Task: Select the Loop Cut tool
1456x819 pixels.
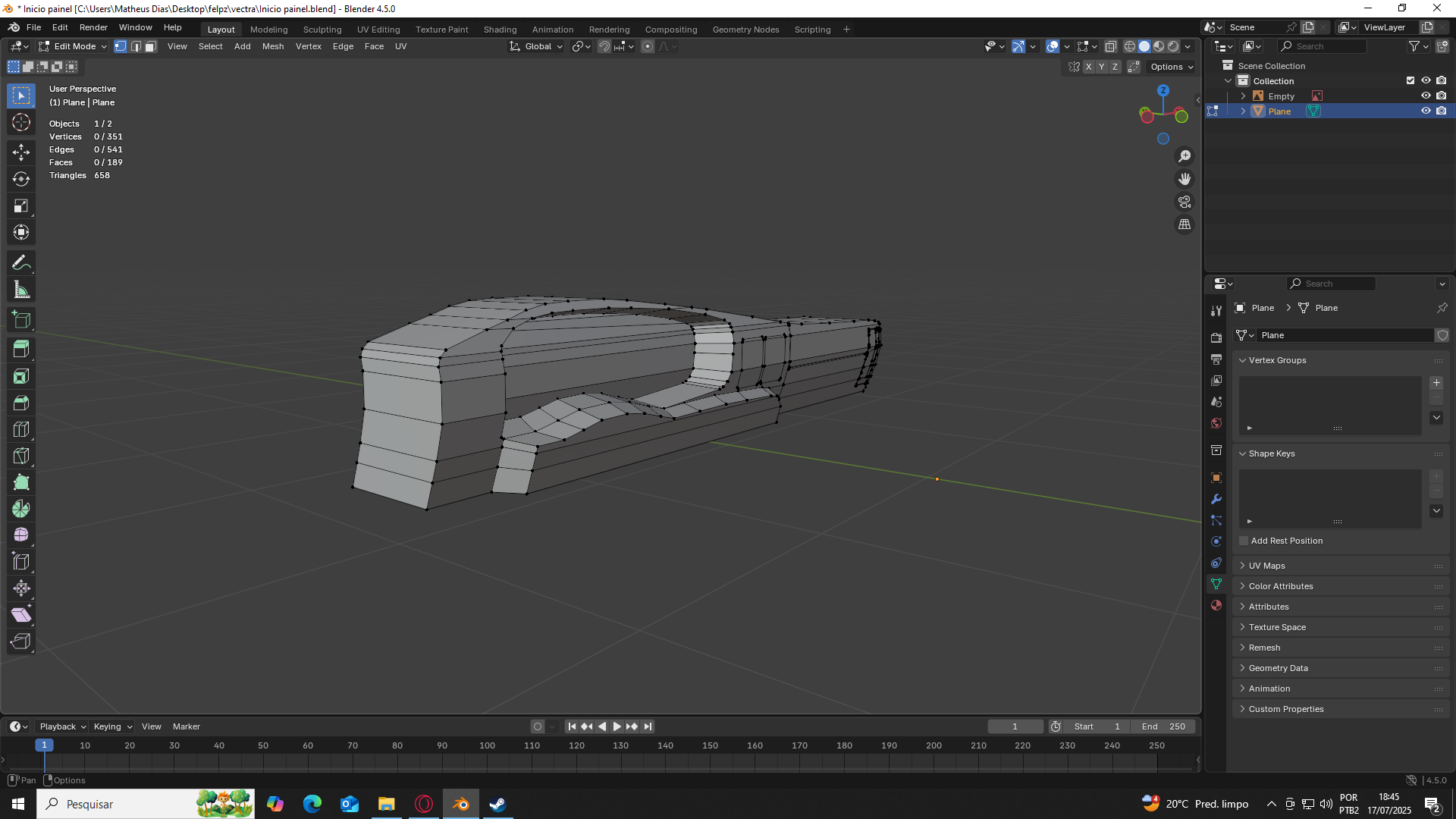Action: [21, 429]
